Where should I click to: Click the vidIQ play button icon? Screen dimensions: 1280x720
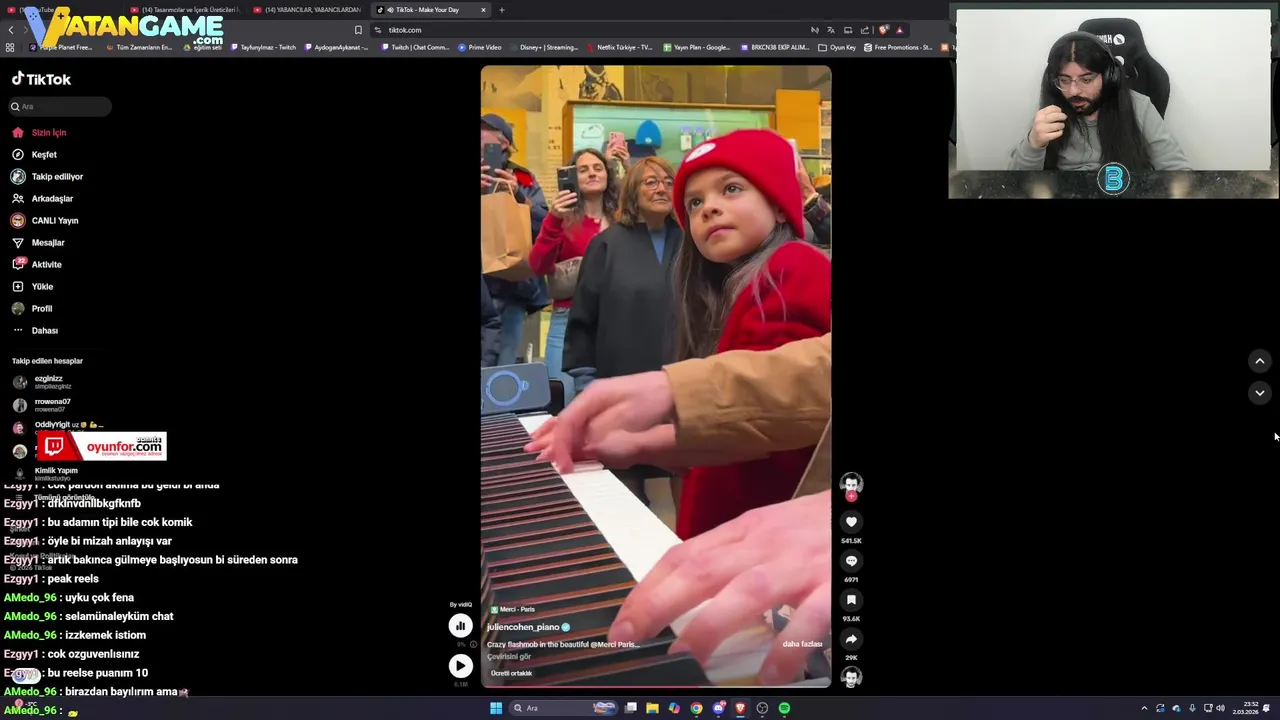(x=460, y=665)
